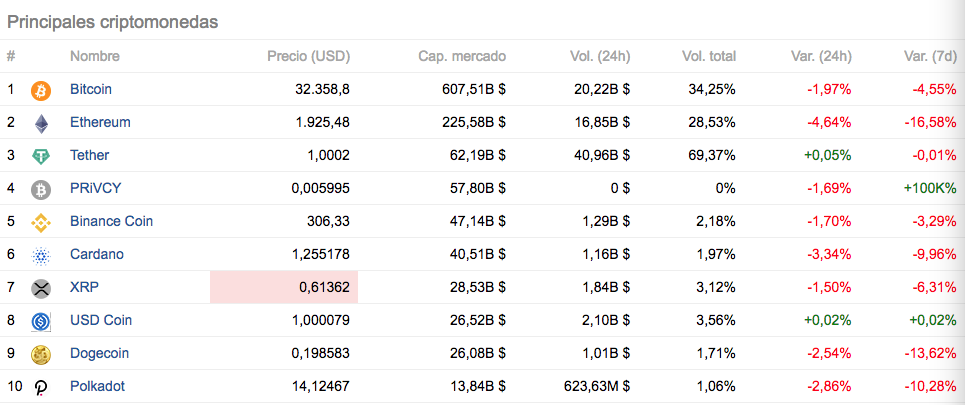Click PRiVCY 7d change +100K%
The image size is (965, 405).
tap(930, 188)
